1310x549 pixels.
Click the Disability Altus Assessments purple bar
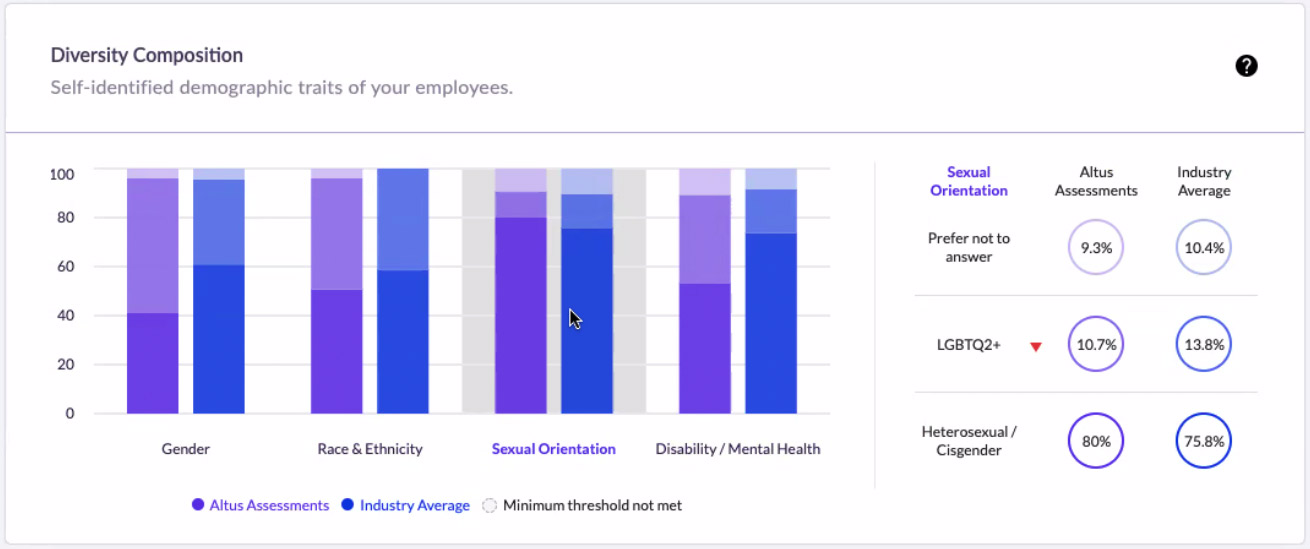[x=705, y=291]
